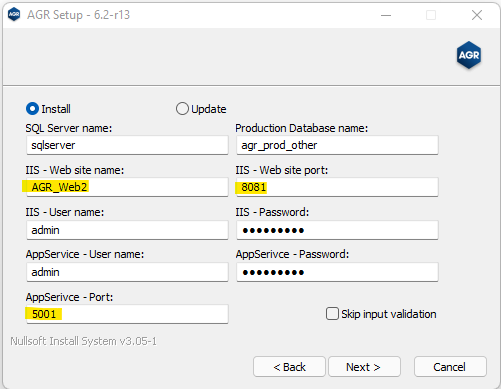The height and width of the screenshot is (389, 501).
Task: Minimize the AGR Setup window
Action: click(386, 15)
